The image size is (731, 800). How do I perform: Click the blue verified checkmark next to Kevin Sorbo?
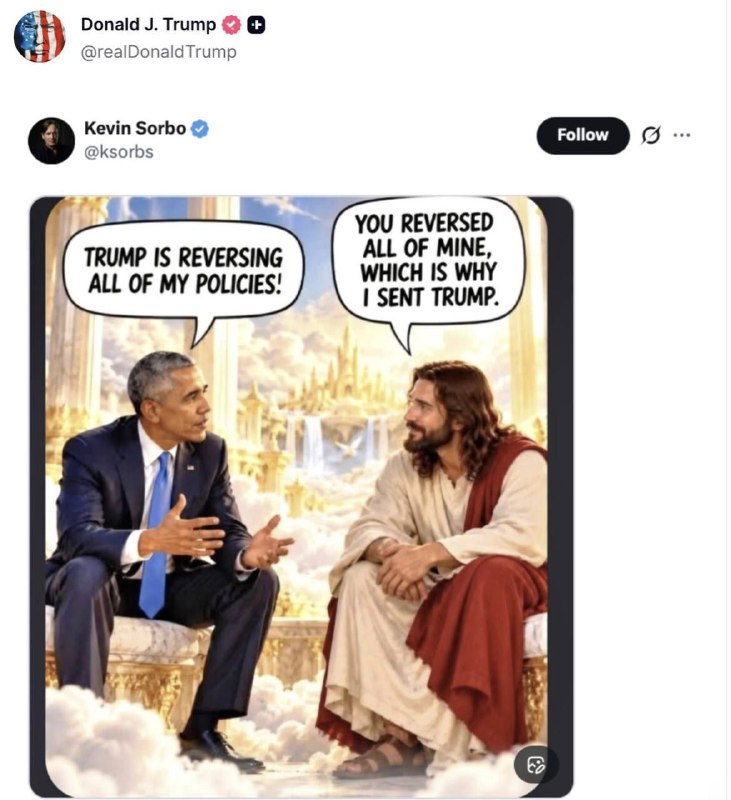tap(199, 129)
